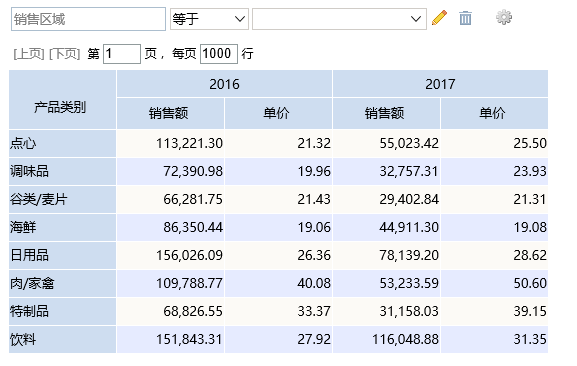Click the value 72,390.98
This screenshot has width=577, height=366.
click(193, 171)
